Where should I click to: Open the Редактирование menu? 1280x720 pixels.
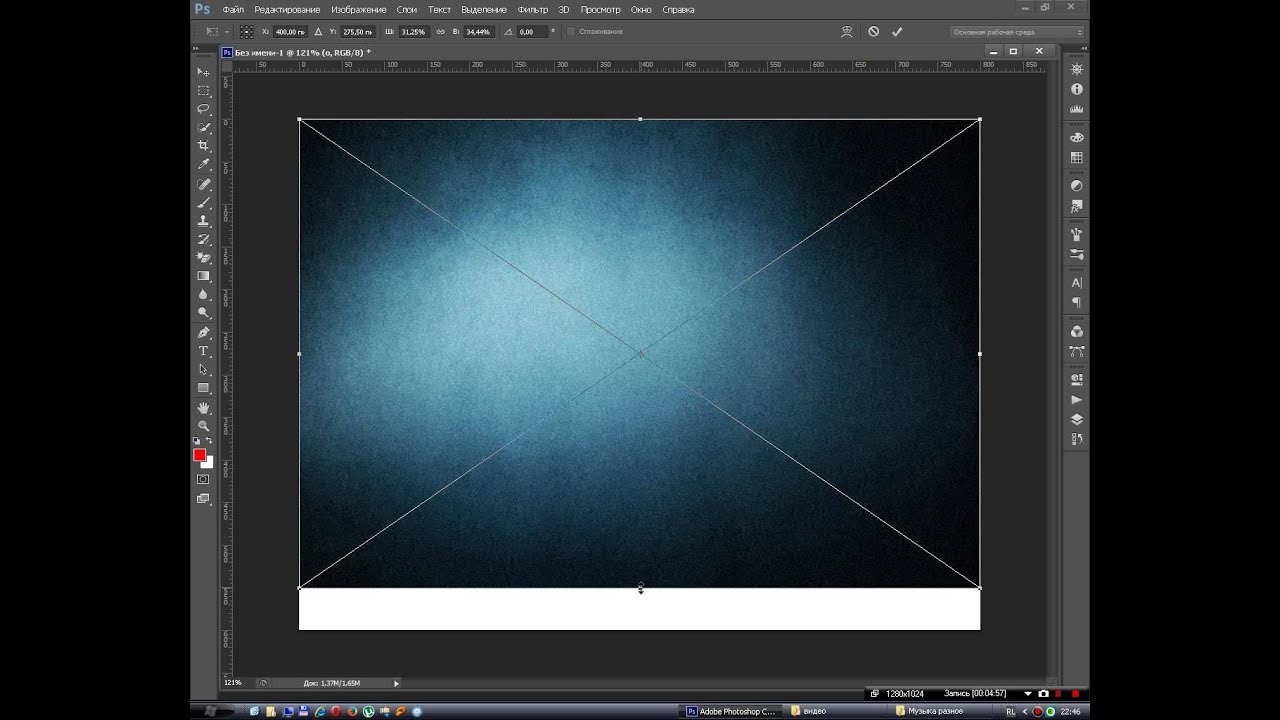tap(287, 9)
